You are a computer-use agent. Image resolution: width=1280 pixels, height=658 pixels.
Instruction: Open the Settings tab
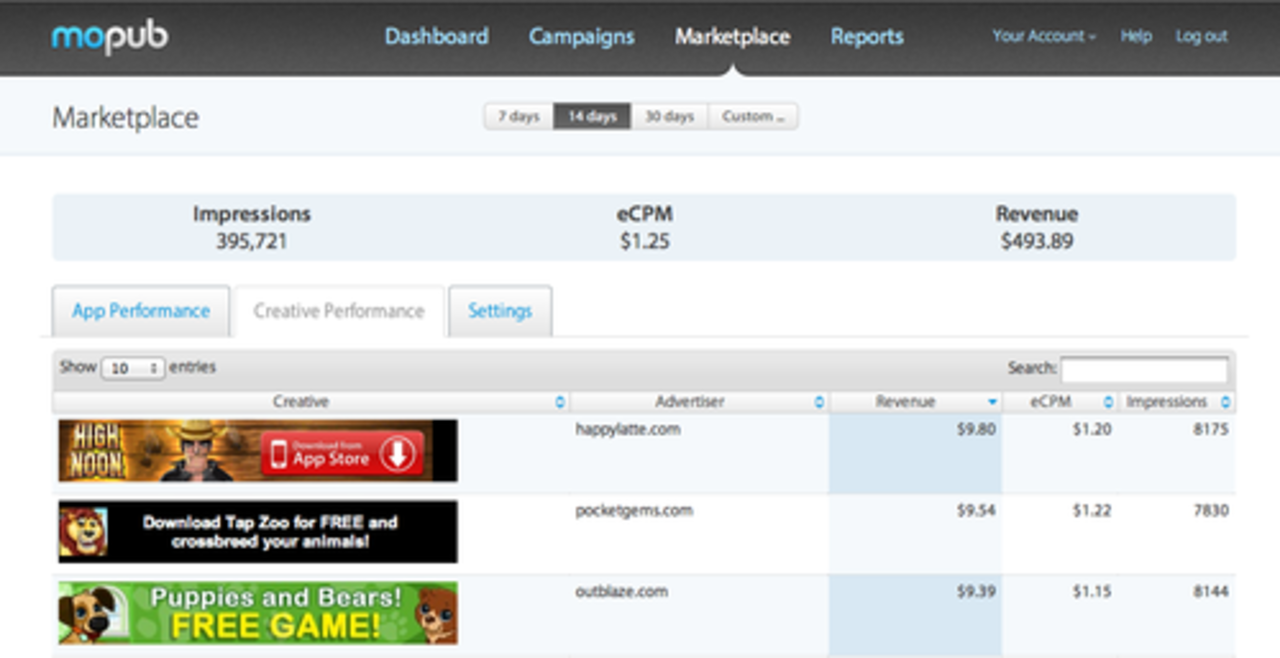[500, 311]
